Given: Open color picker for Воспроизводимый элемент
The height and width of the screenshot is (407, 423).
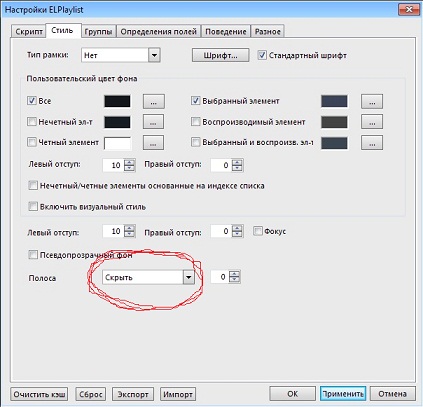Looking at the screenshot, I should (x=372, y=122).
